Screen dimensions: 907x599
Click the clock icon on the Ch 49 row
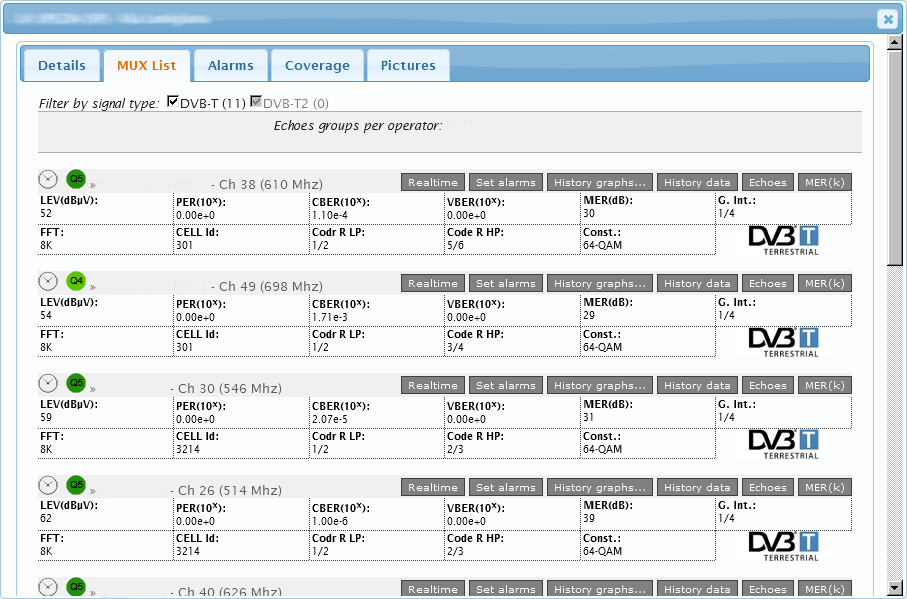pos(48,281)
